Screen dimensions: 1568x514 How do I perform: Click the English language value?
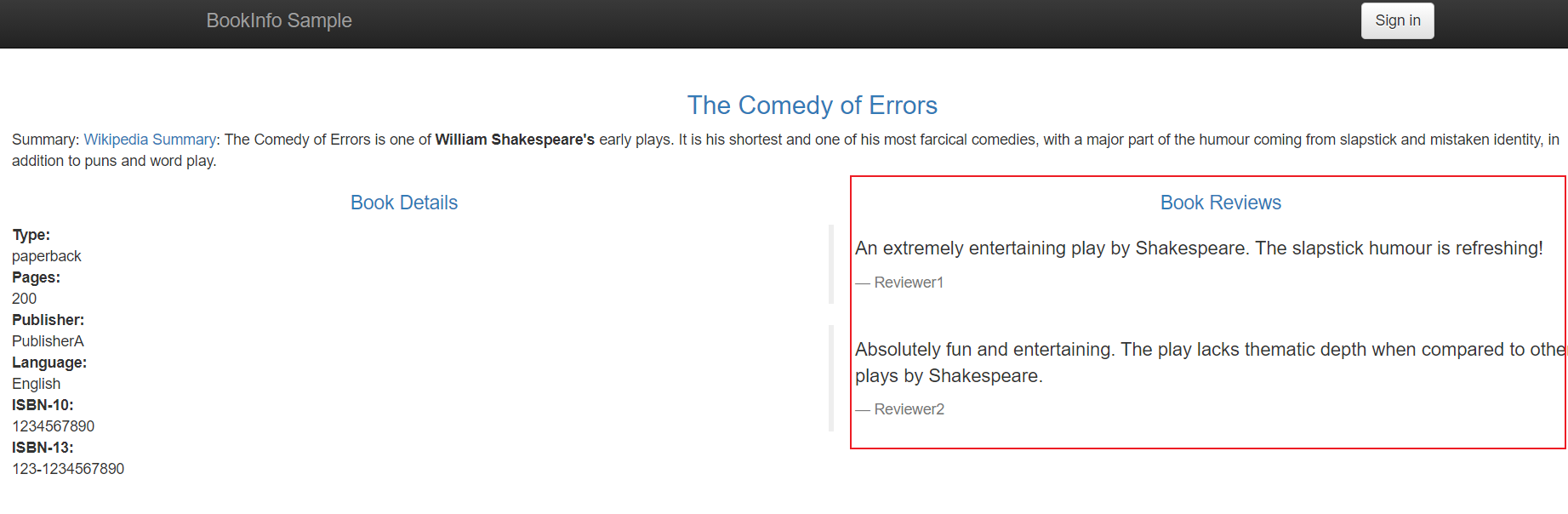point(37,384)
